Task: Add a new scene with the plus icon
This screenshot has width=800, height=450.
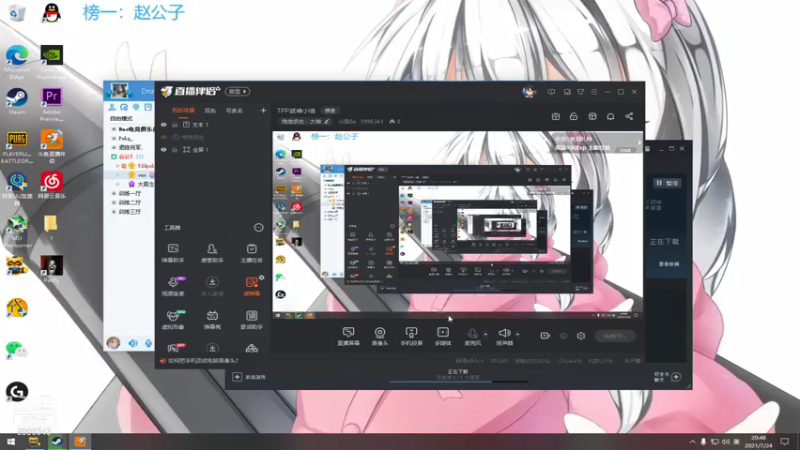Action: [263, 110]
